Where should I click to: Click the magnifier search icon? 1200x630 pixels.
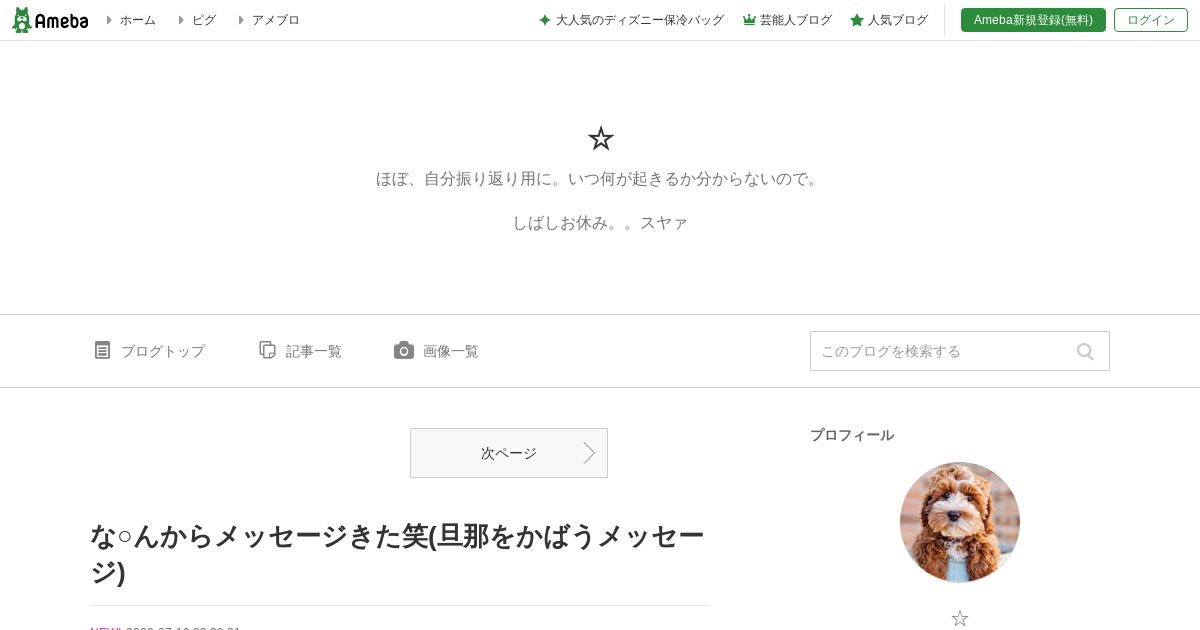pos(1085,351)
